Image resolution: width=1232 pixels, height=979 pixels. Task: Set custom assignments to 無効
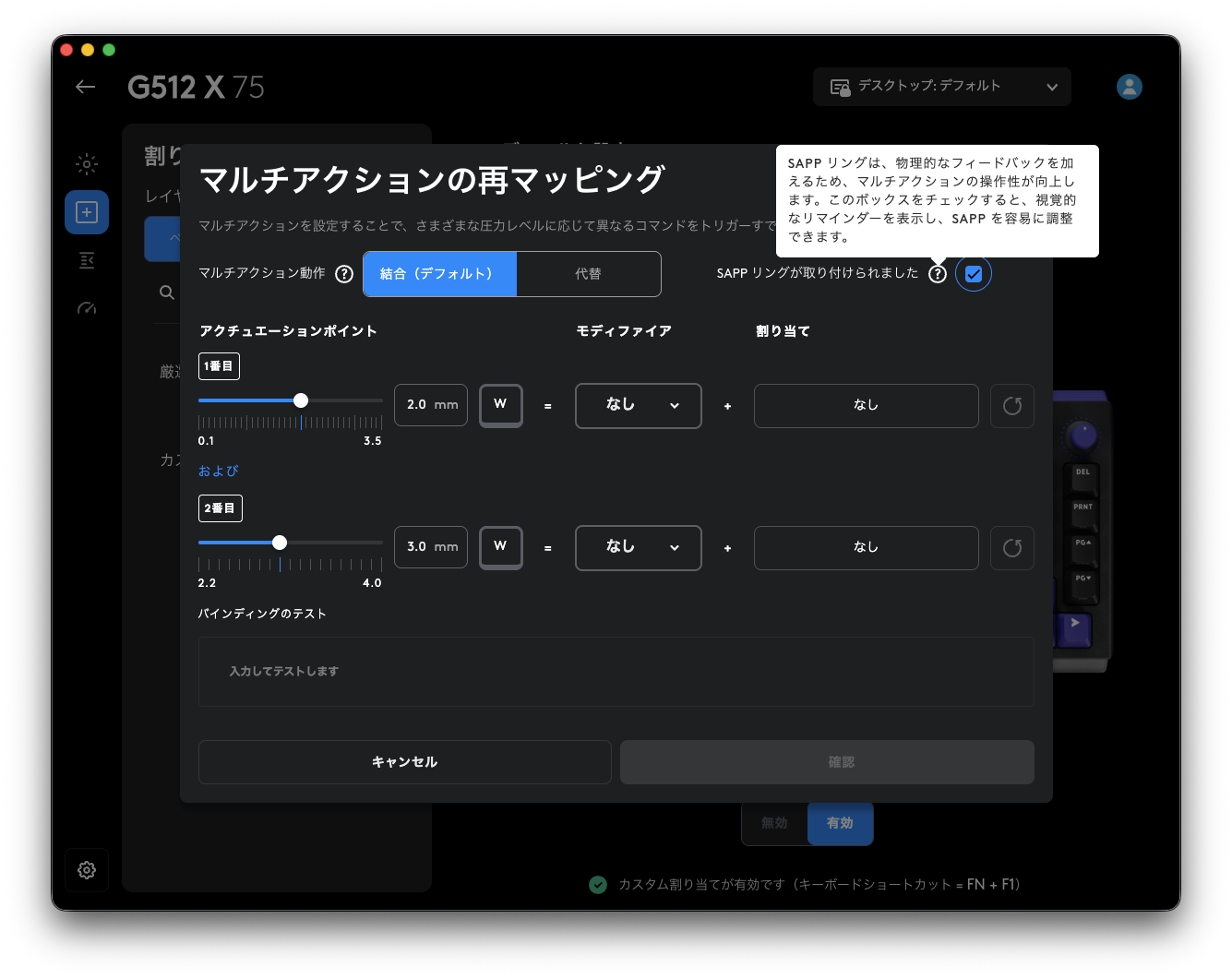(x=774, y=823)
